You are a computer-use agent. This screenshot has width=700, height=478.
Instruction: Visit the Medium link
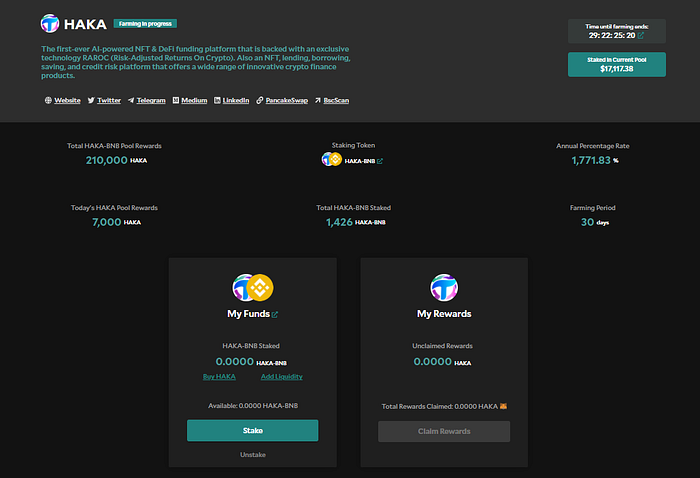(x=190, y=100)
